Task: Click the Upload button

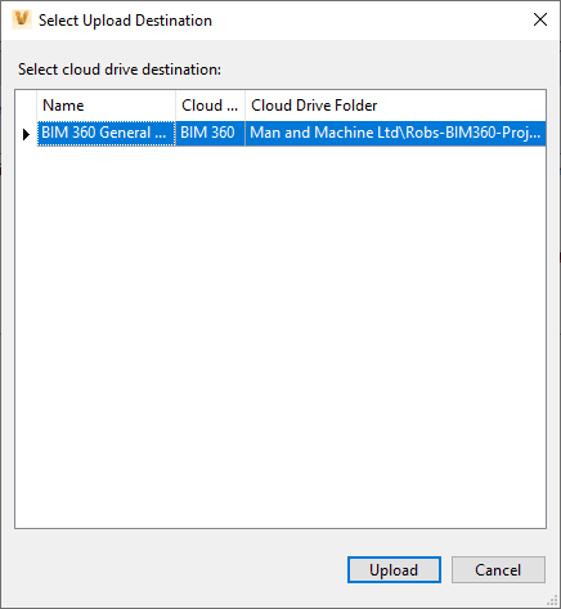Action: (x=394, y=570)
